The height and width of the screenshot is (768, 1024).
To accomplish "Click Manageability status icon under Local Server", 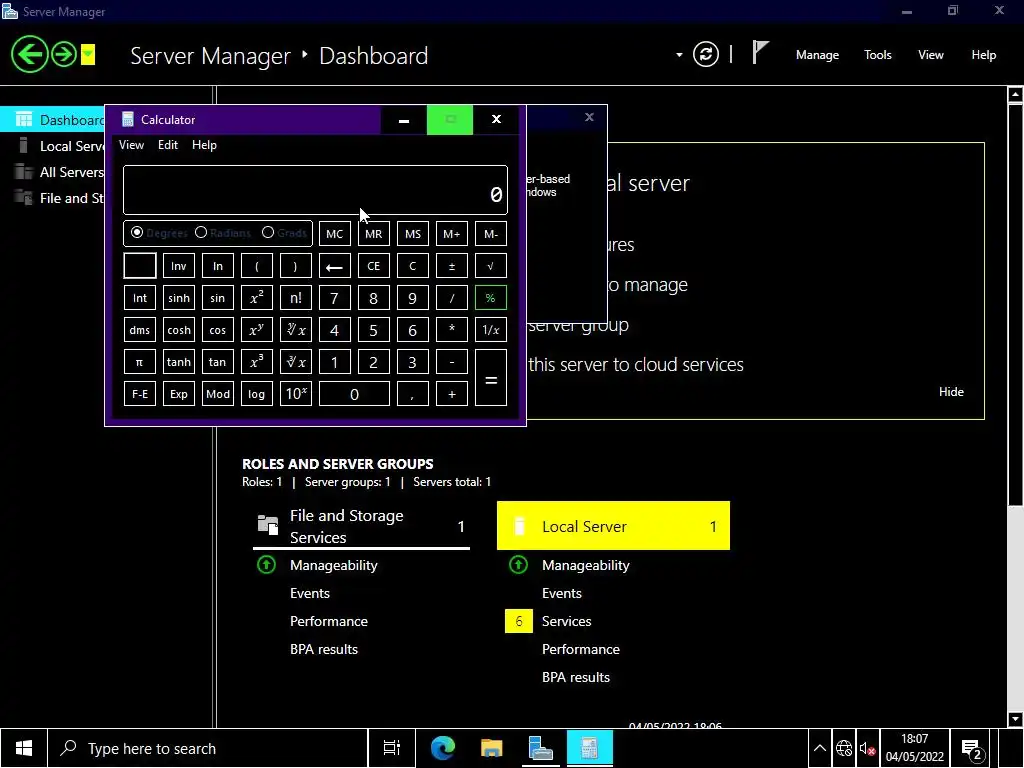I will (519, 565).
